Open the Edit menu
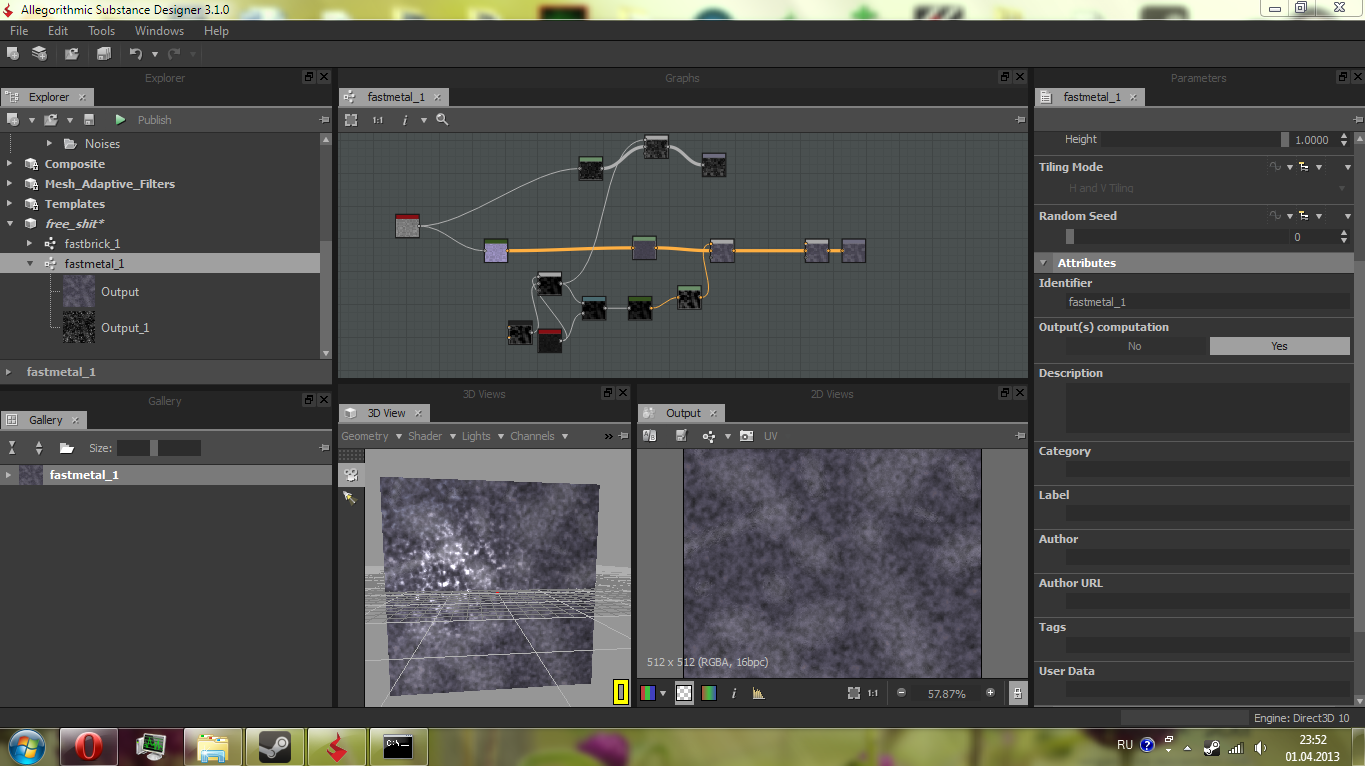The width and height of the screenshot is (1365, 766). [58, 31]
